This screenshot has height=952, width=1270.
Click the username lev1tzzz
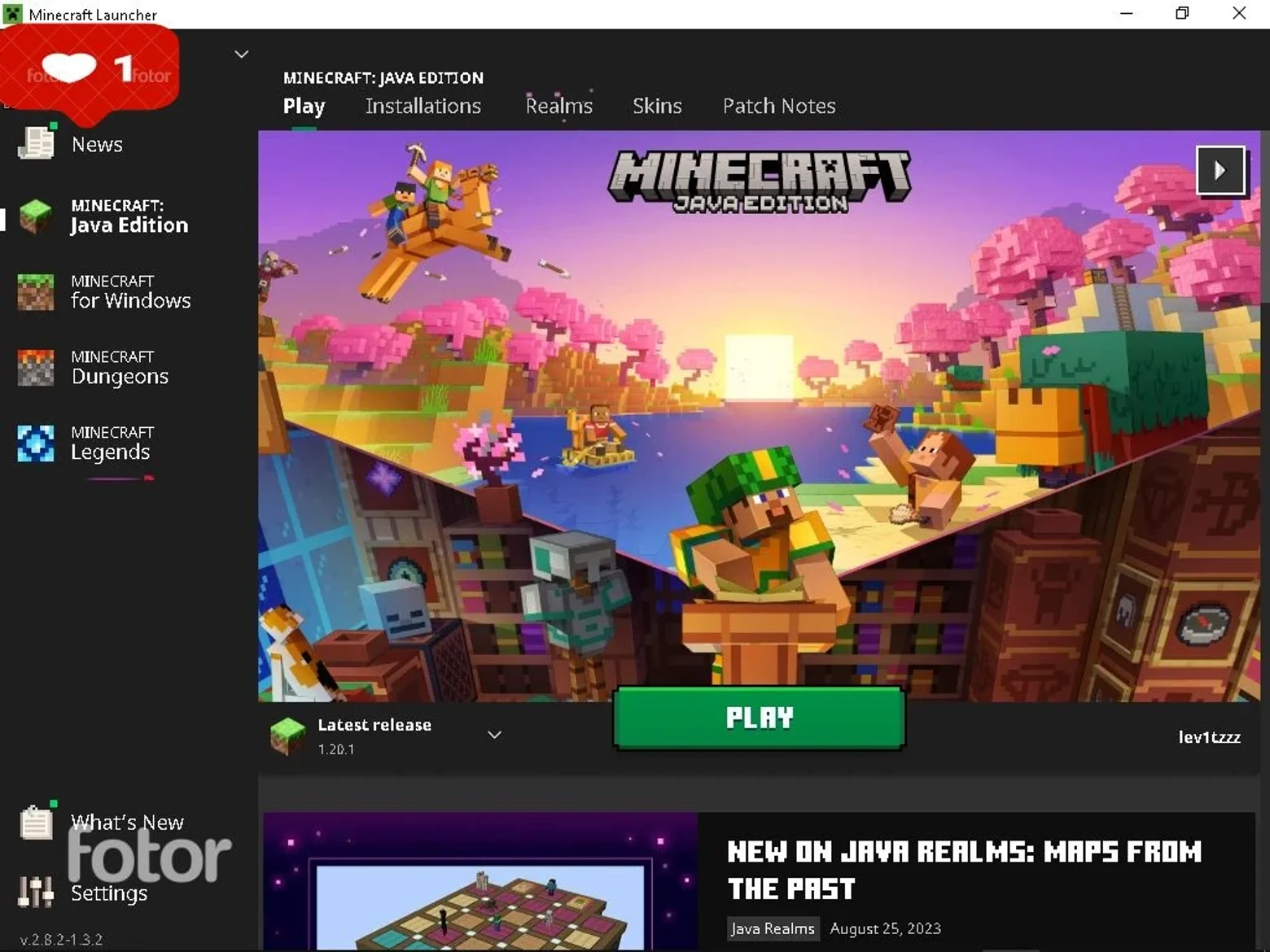point(1210,737)
